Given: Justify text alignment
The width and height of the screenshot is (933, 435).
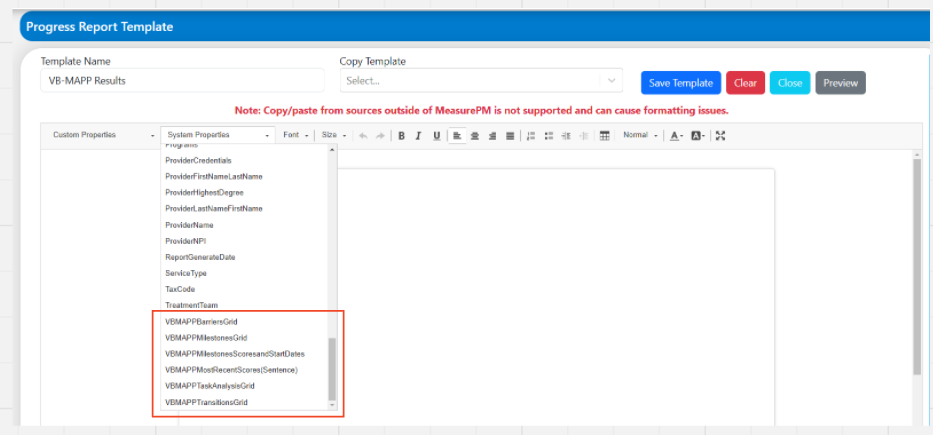Looking at the screenshot, I should [510, 136].
